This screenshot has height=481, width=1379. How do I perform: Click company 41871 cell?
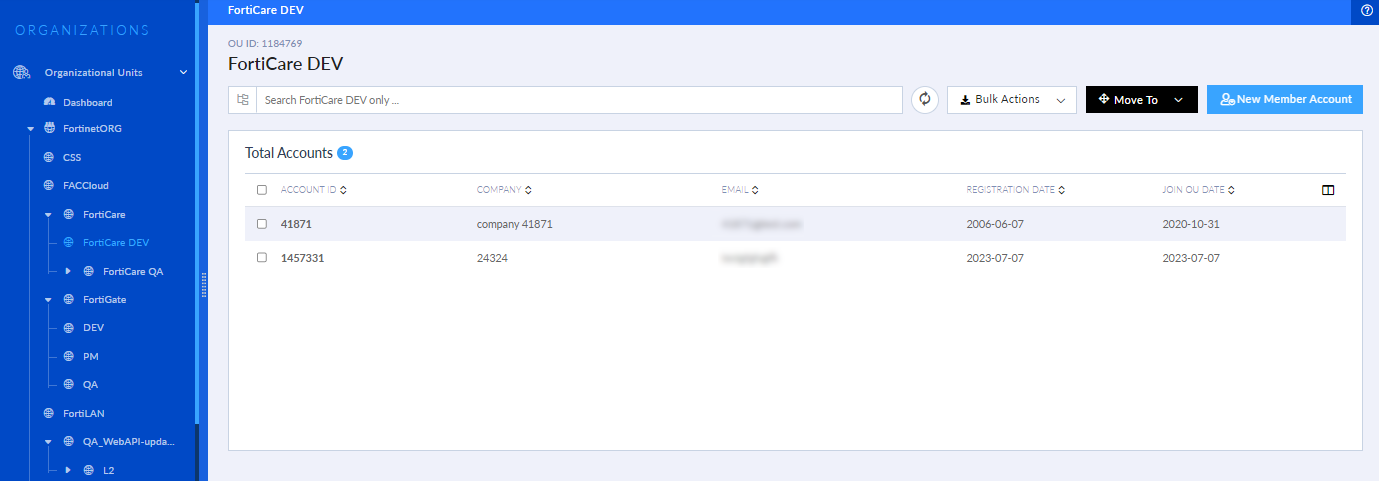(515, 224)
